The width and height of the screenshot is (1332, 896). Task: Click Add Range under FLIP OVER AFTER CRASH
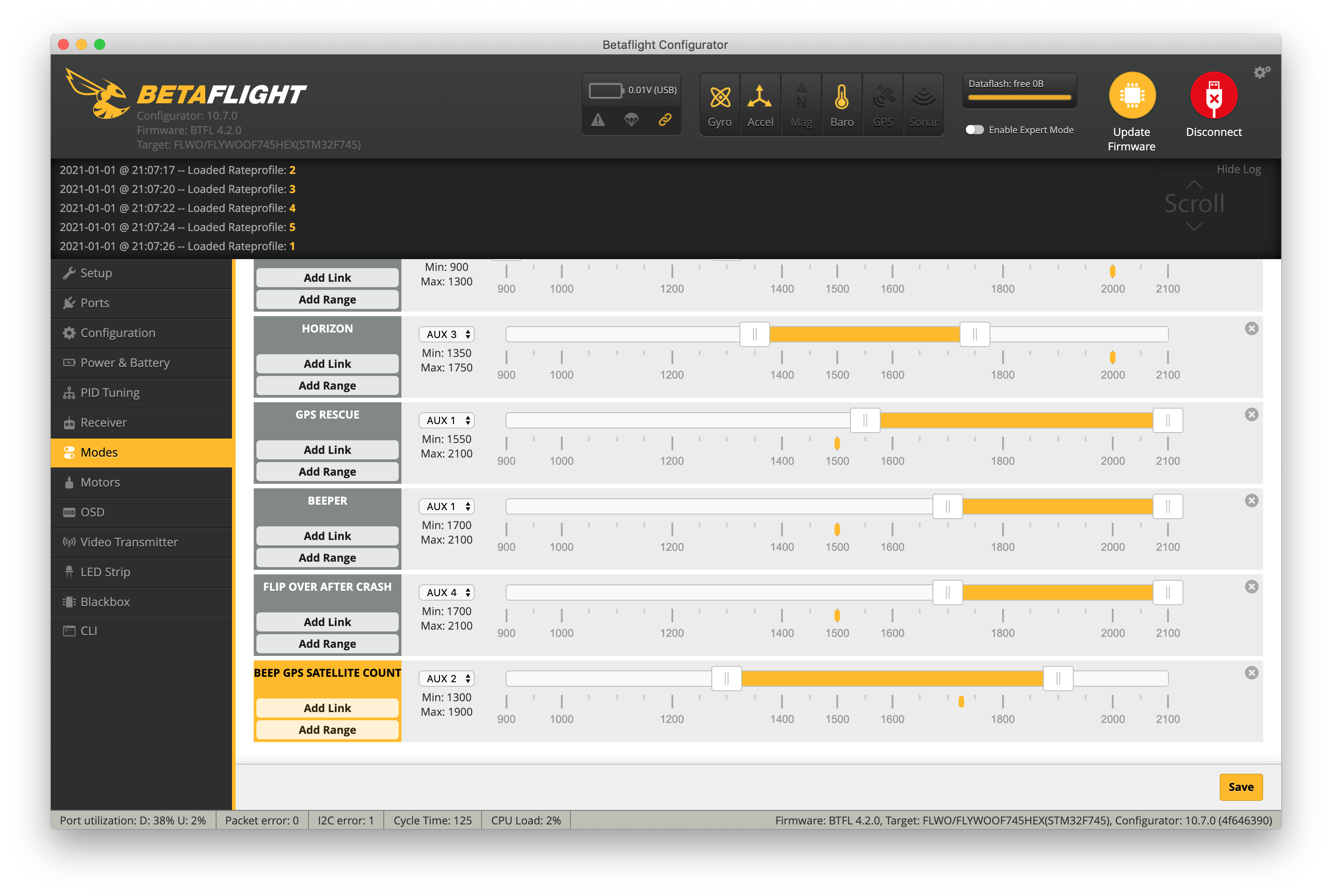click(328, 644)
